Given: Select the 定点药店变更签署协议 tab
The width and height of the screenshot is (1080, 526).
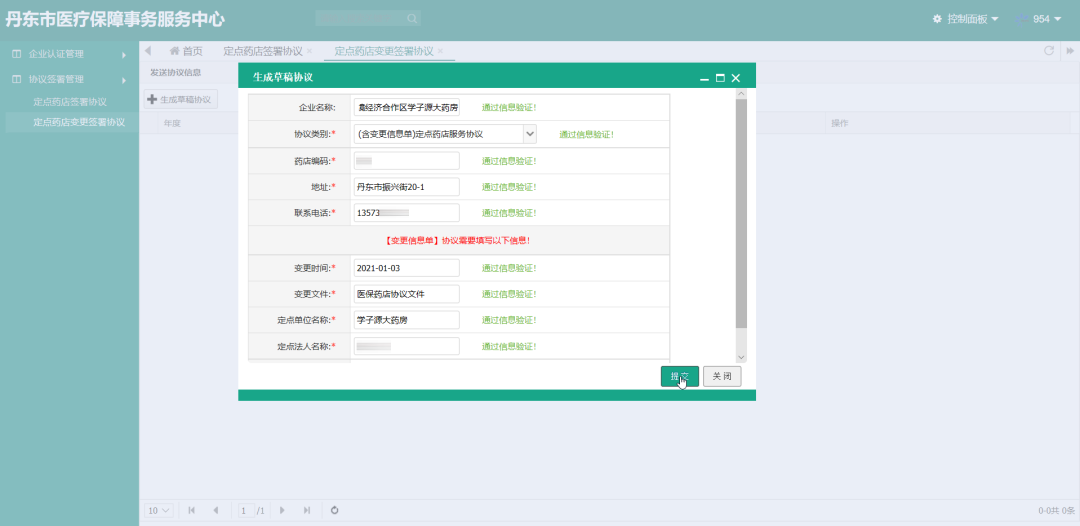Looking at the screenshot, I should (384, 51).
